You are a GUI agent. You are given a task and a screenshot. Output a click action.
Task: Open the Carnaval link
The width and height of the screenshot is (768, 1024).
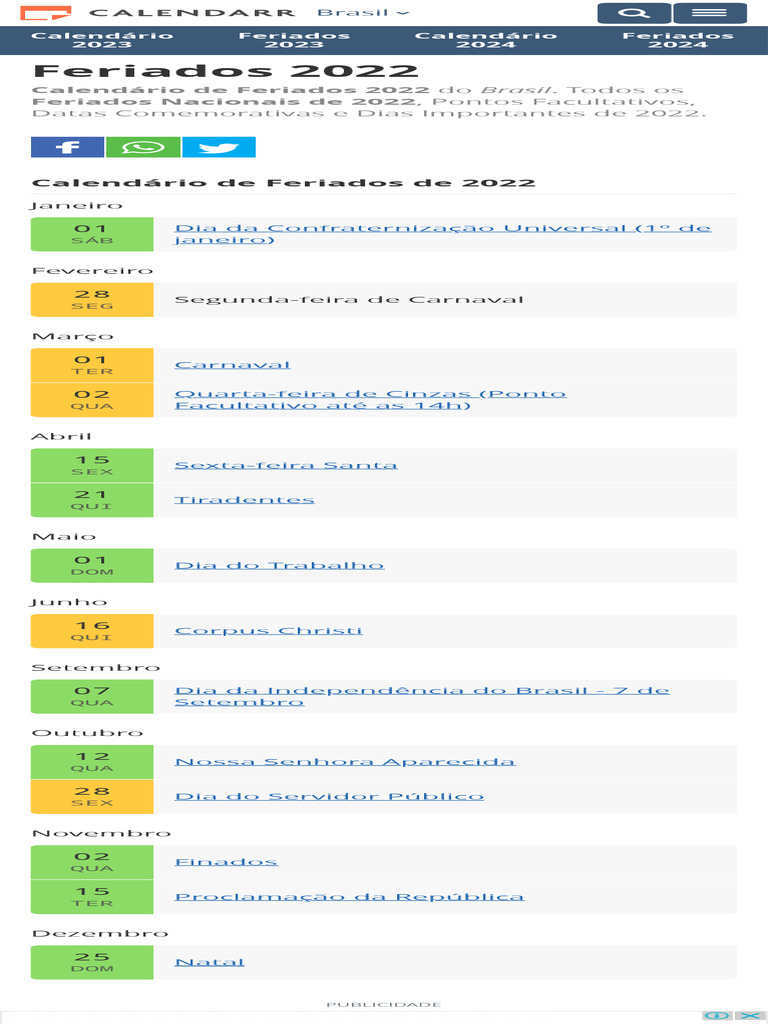[x=232, y=365]
